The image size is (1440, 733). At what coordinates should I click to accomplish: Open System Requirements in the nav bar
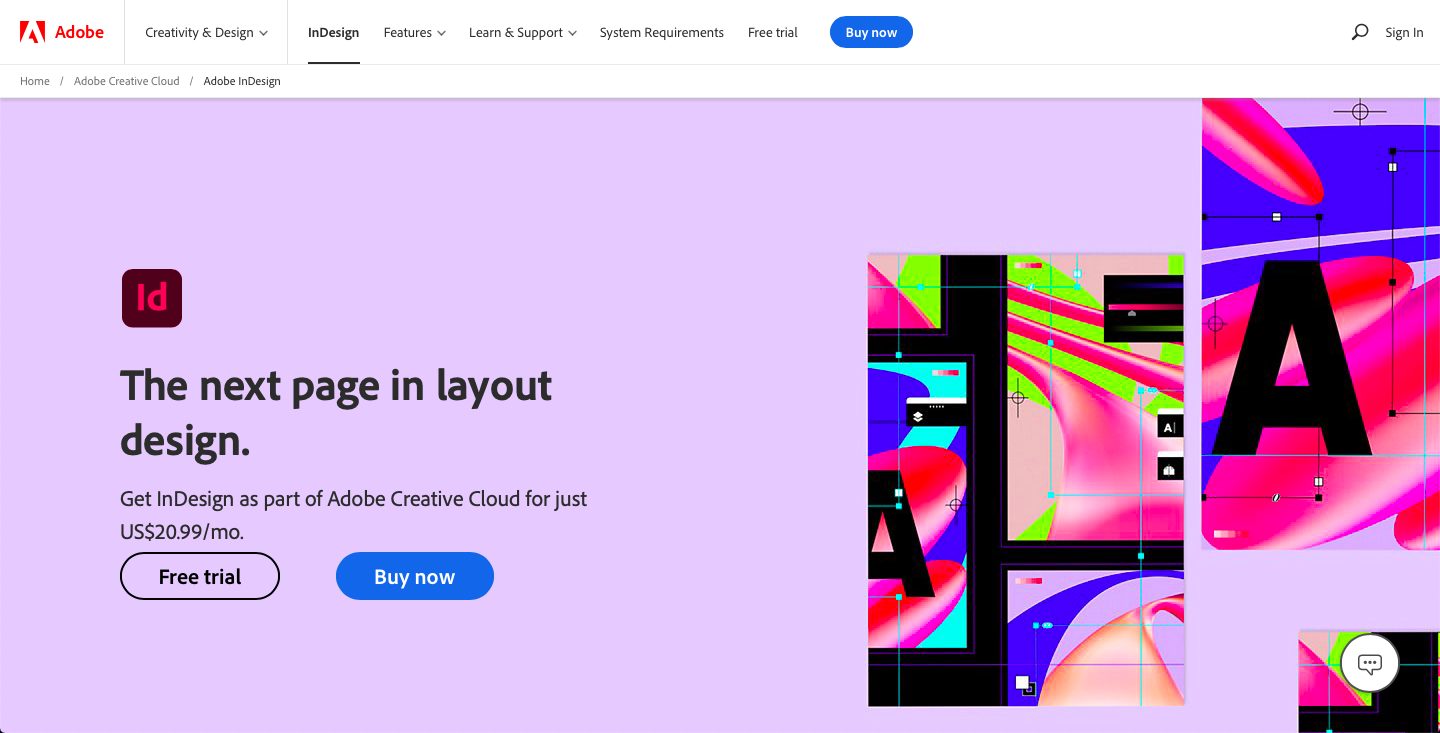click(662, 32)
